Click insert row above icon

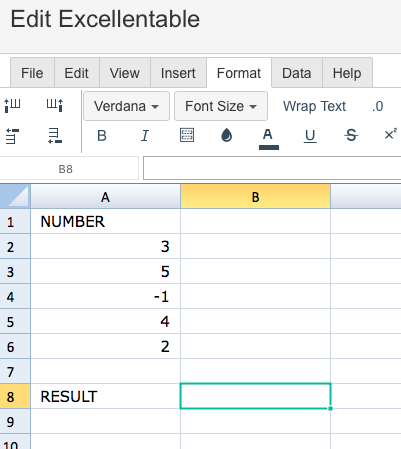click(x=13, y=136)
